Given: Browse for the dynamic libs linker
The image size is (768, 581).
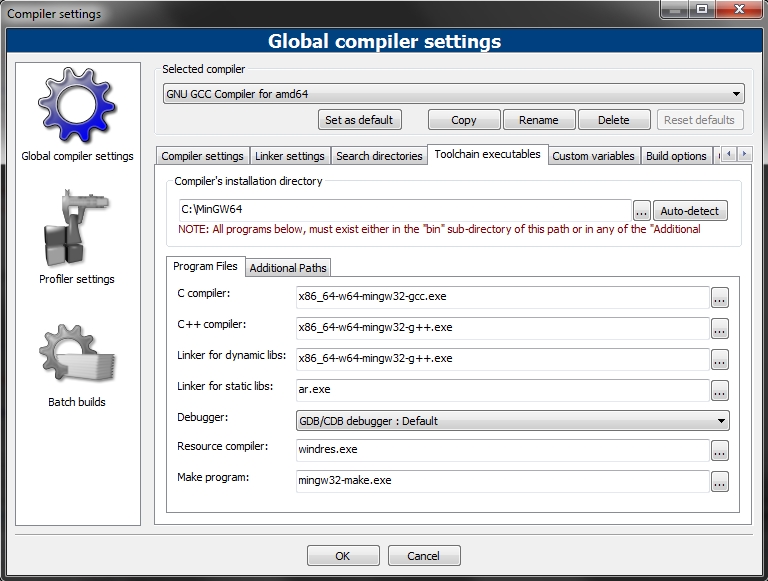Looking at the screenshot, I should click(x=719, y=359).
